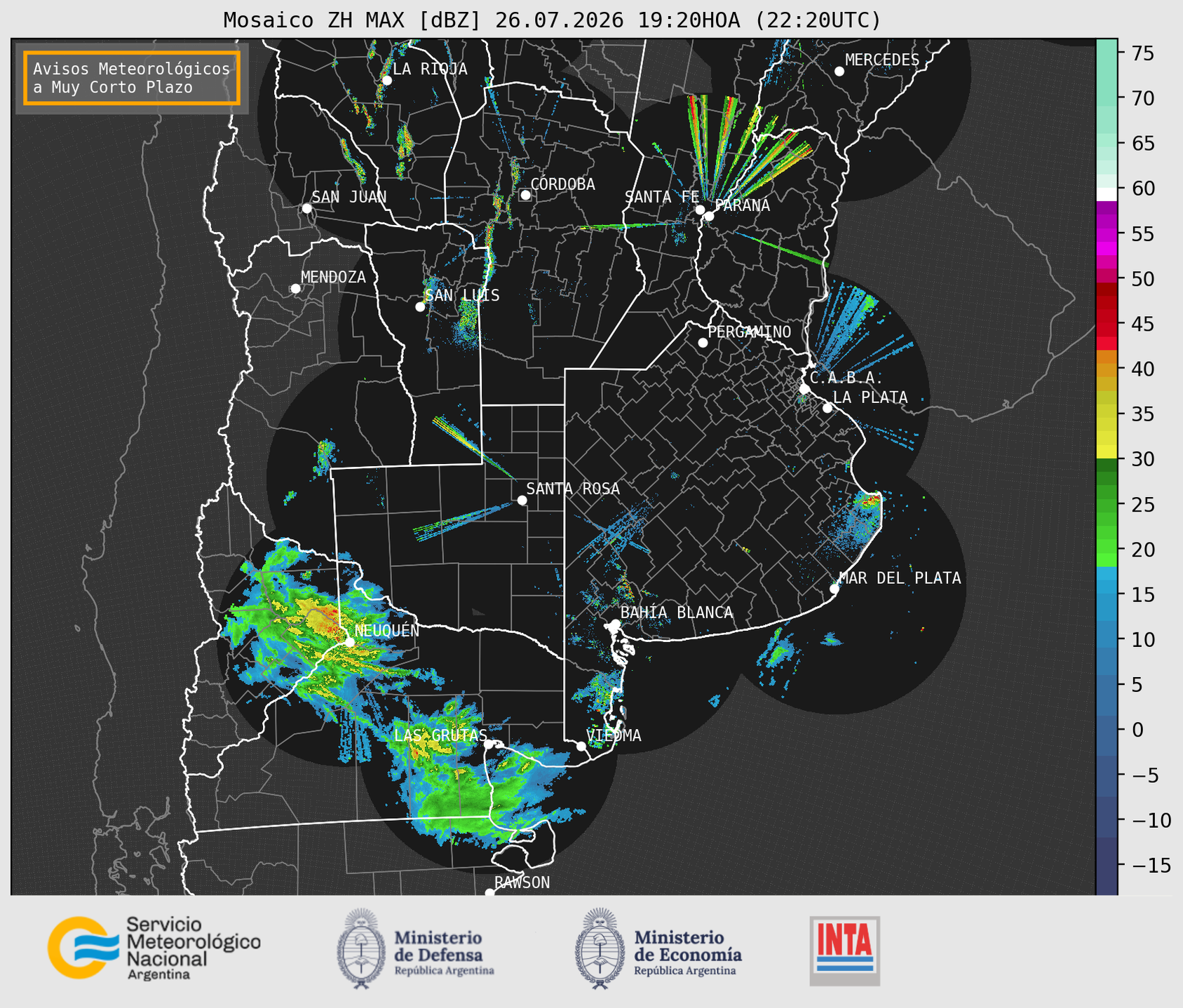The height and width of the screenshot is (1008, 1183).
Task: Click the MERCEDES city label
Action: [x=882, y=60]
